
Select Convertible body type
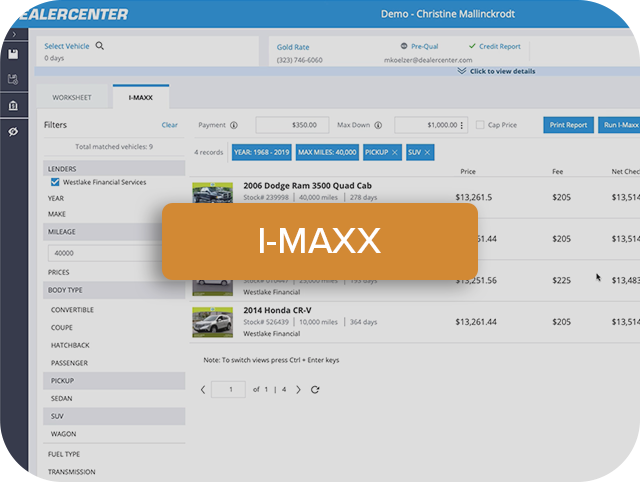click(x=72, y=310)
